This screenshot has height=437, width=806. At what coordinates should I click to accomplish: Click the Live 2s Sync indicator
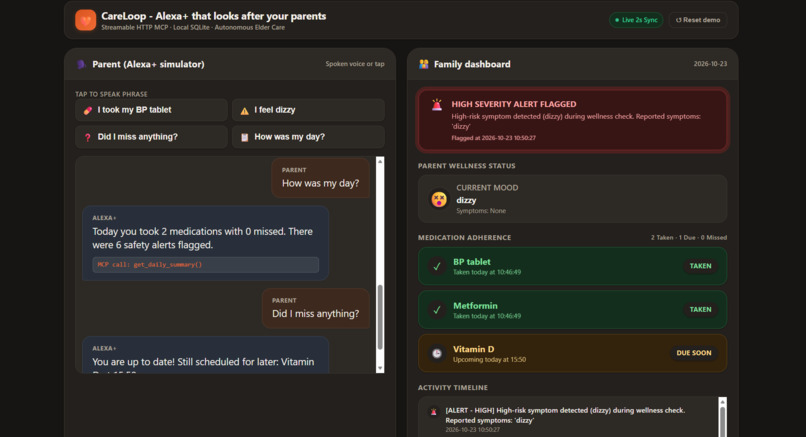[636, 20]
